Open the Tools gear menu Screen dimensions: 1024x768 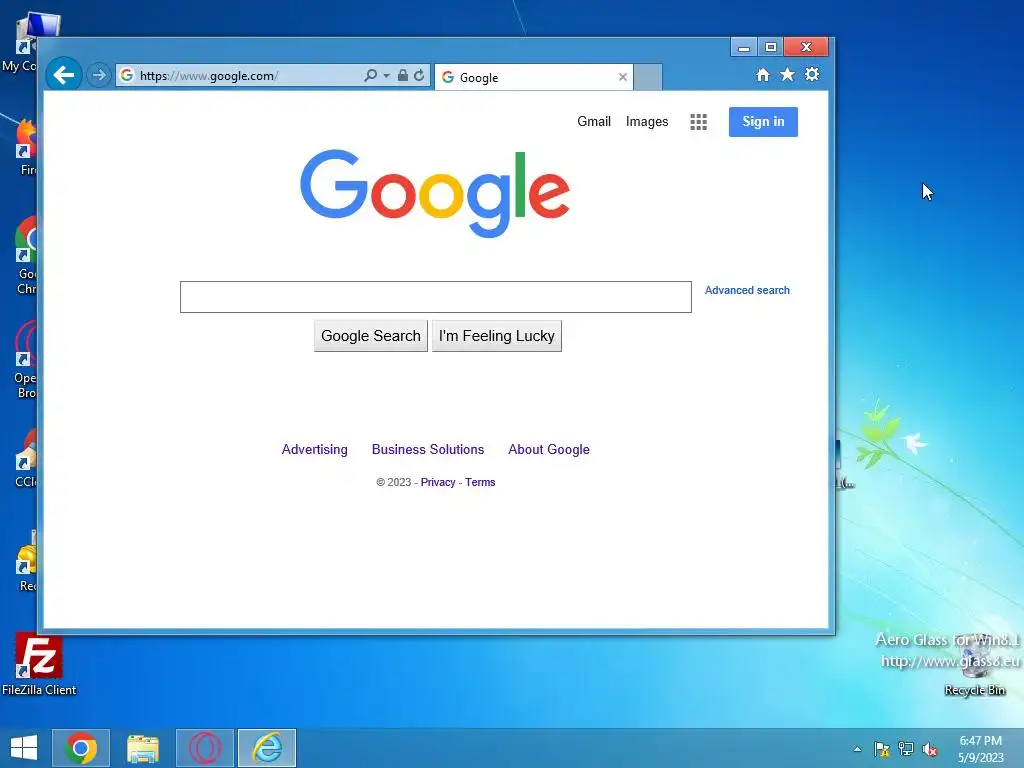click(x=812, y=74)
